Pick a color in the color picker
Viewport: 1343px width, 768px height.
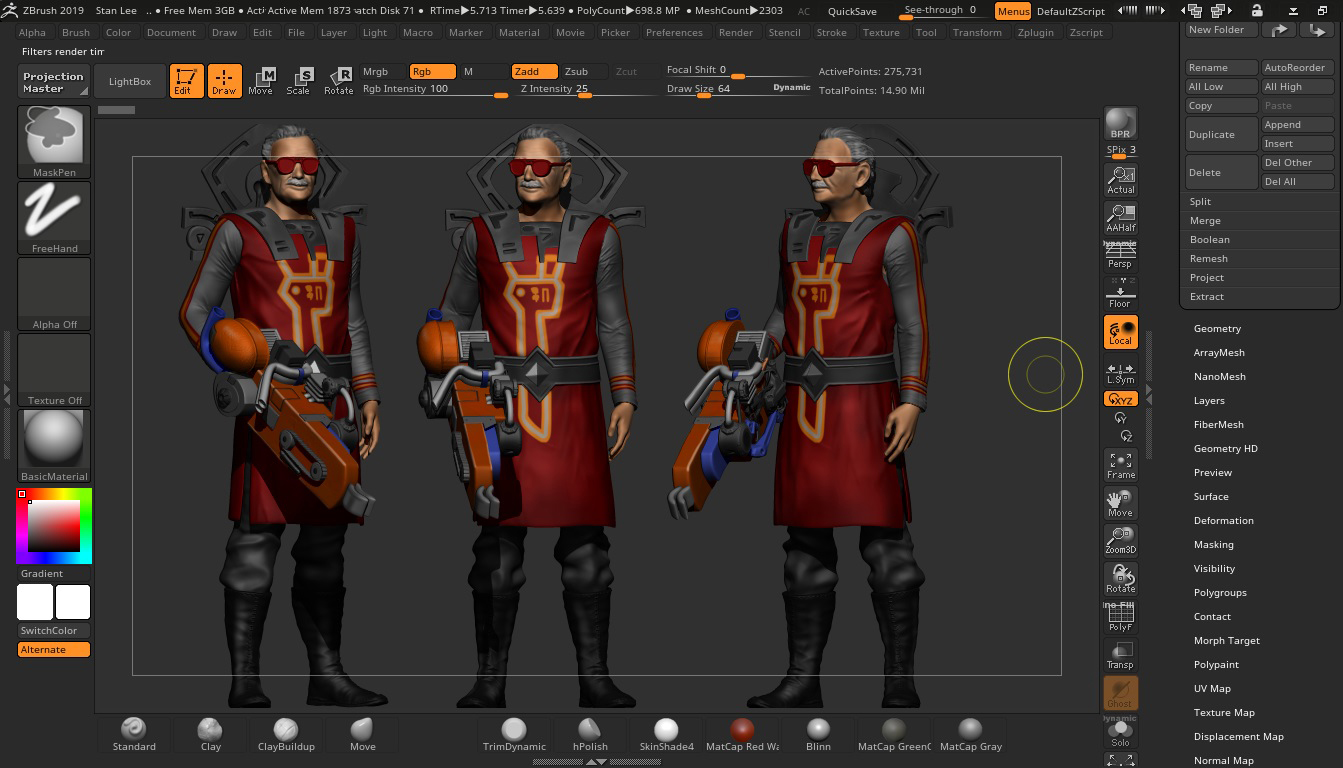[54, 525]
